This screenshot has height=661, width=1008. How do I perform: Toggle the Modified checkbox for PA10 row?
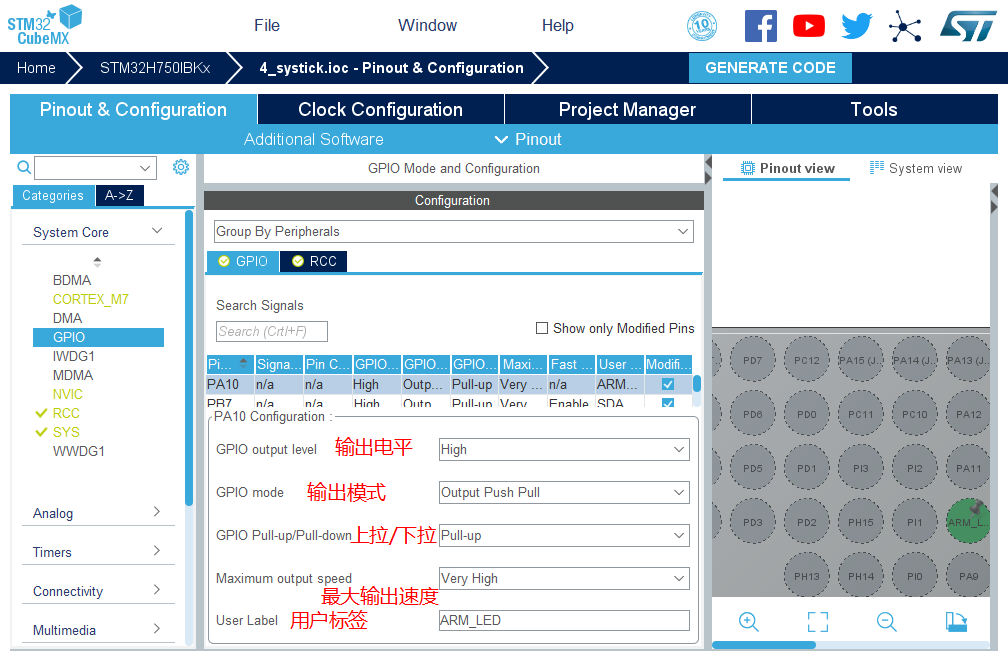click(x=667, y=384)
